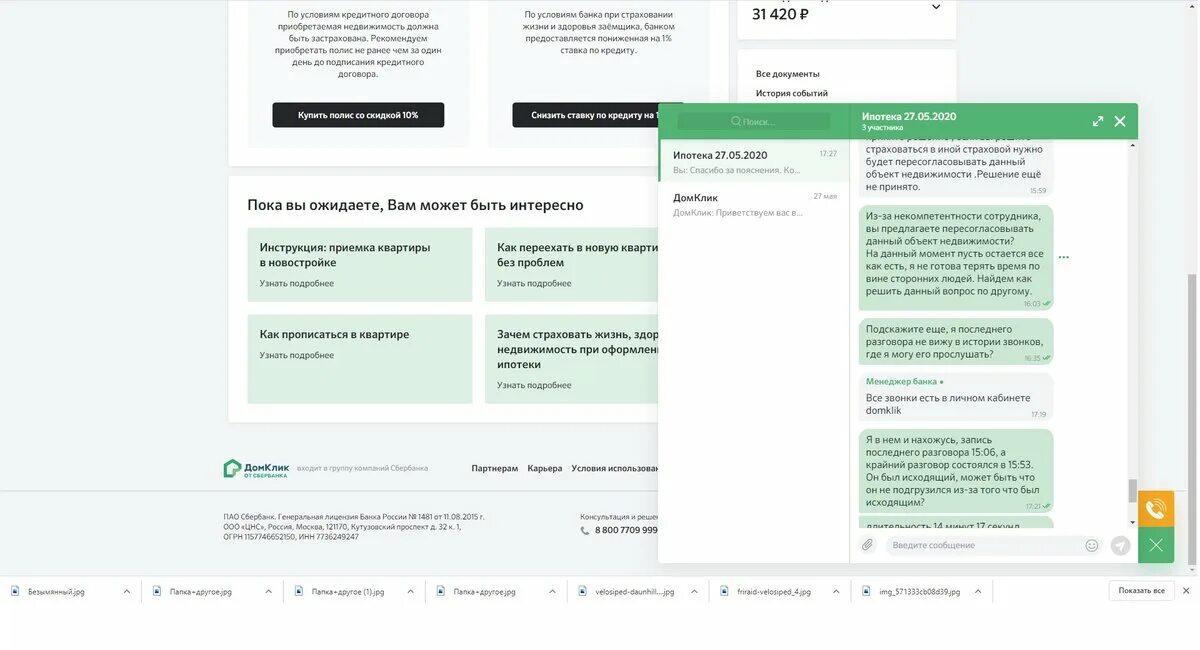1200x650 pixels.
Task: Click Менеджер банка sender name
Action: click(x=901, y=382)
